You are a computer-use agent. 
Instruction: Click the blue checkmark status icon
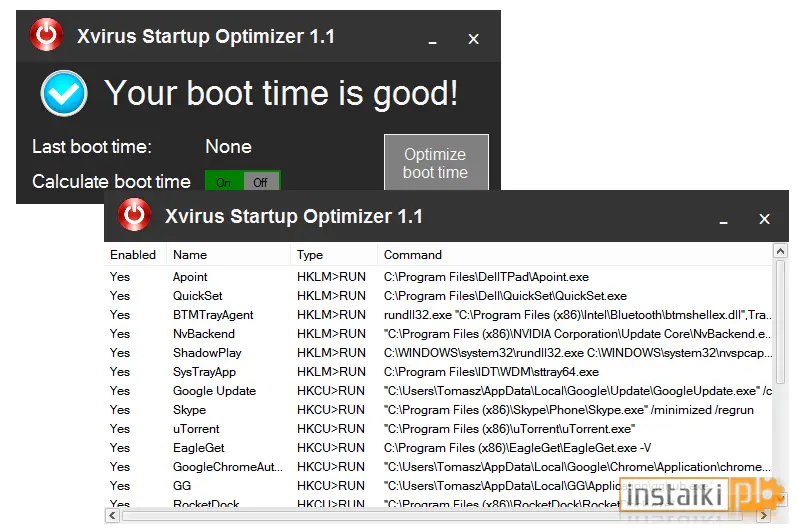point(64,93)
